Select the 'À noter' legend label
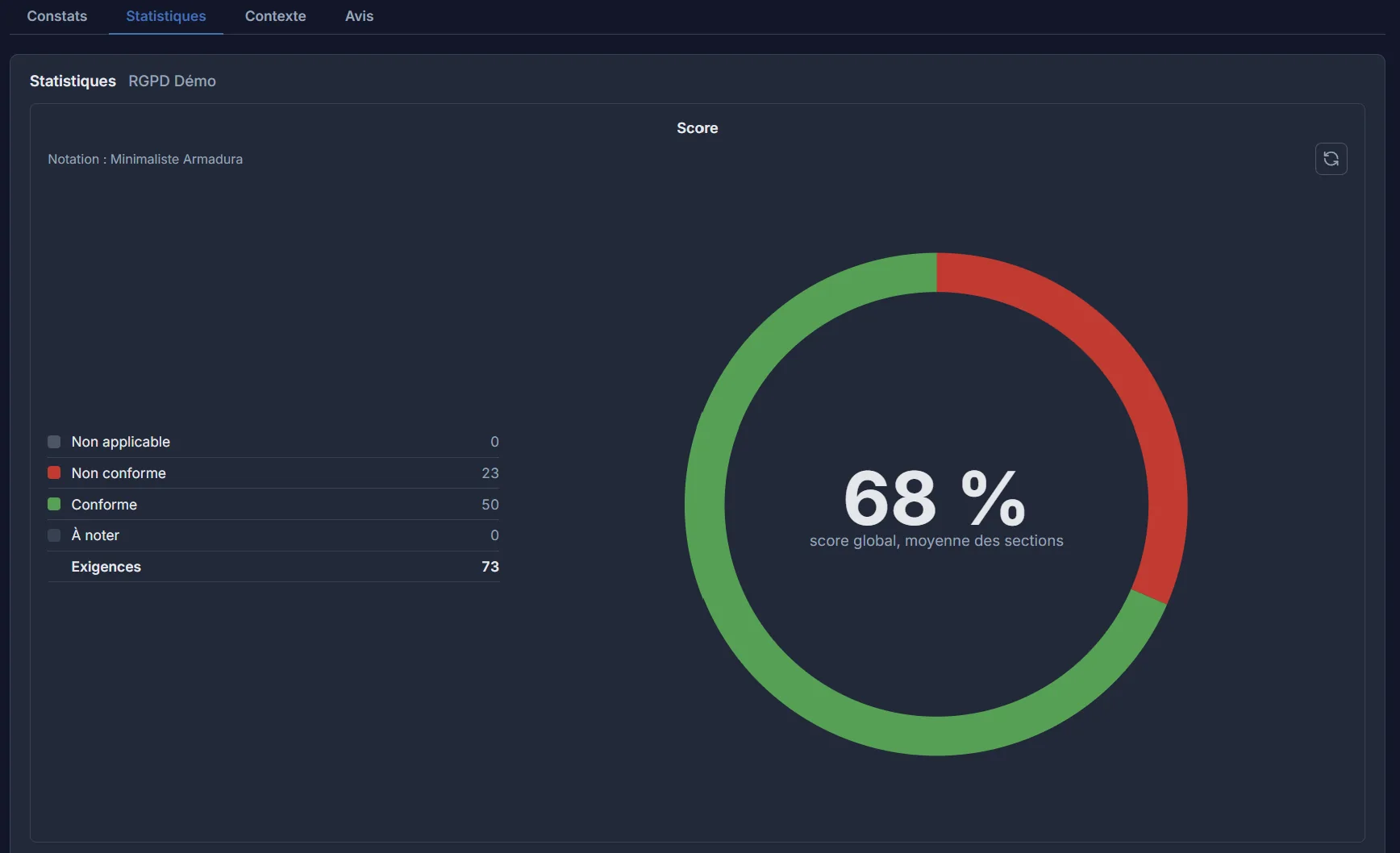 [x=95, y=535]
